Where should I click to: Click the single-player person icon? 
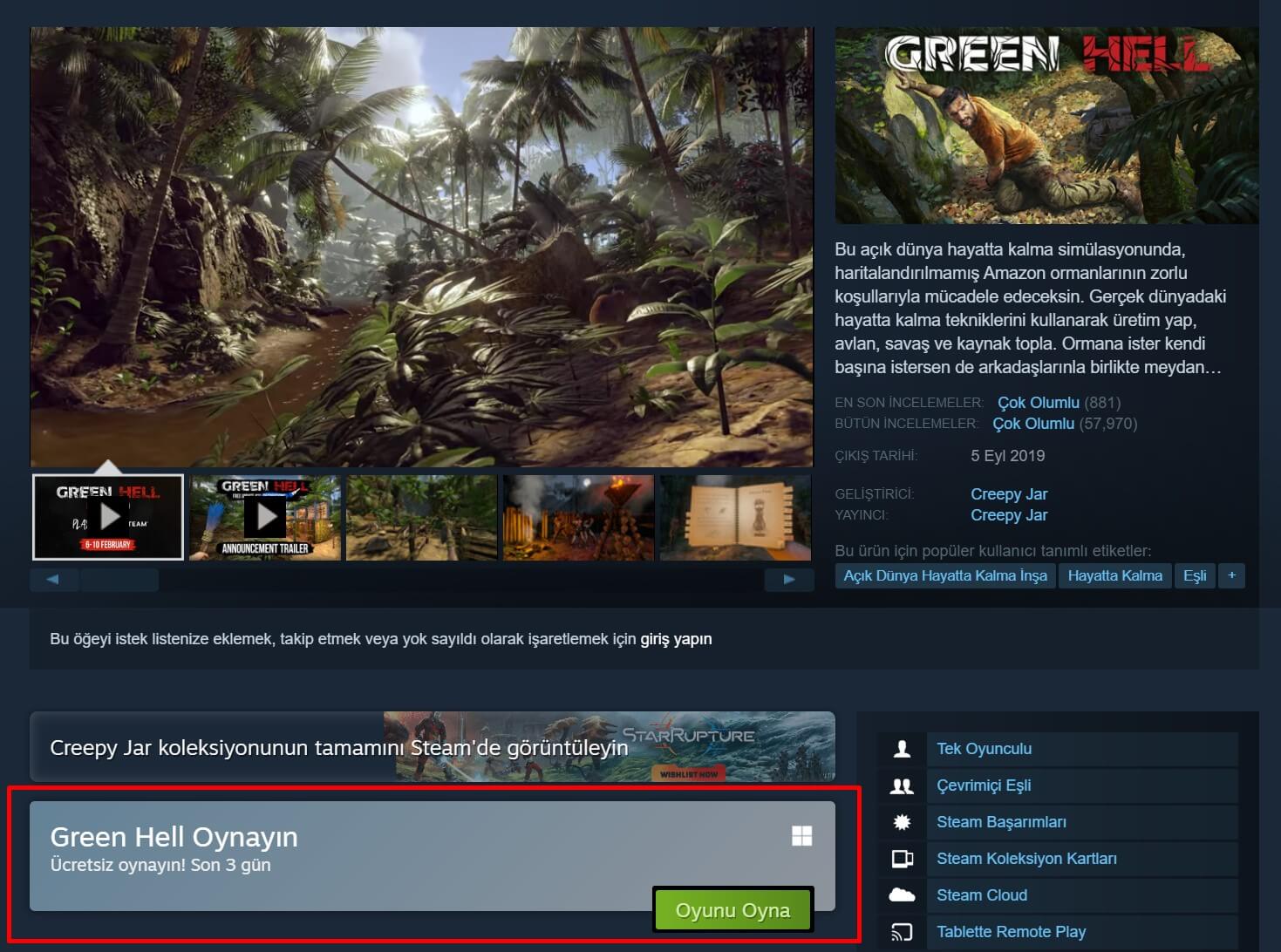click(x=902, y=749)
